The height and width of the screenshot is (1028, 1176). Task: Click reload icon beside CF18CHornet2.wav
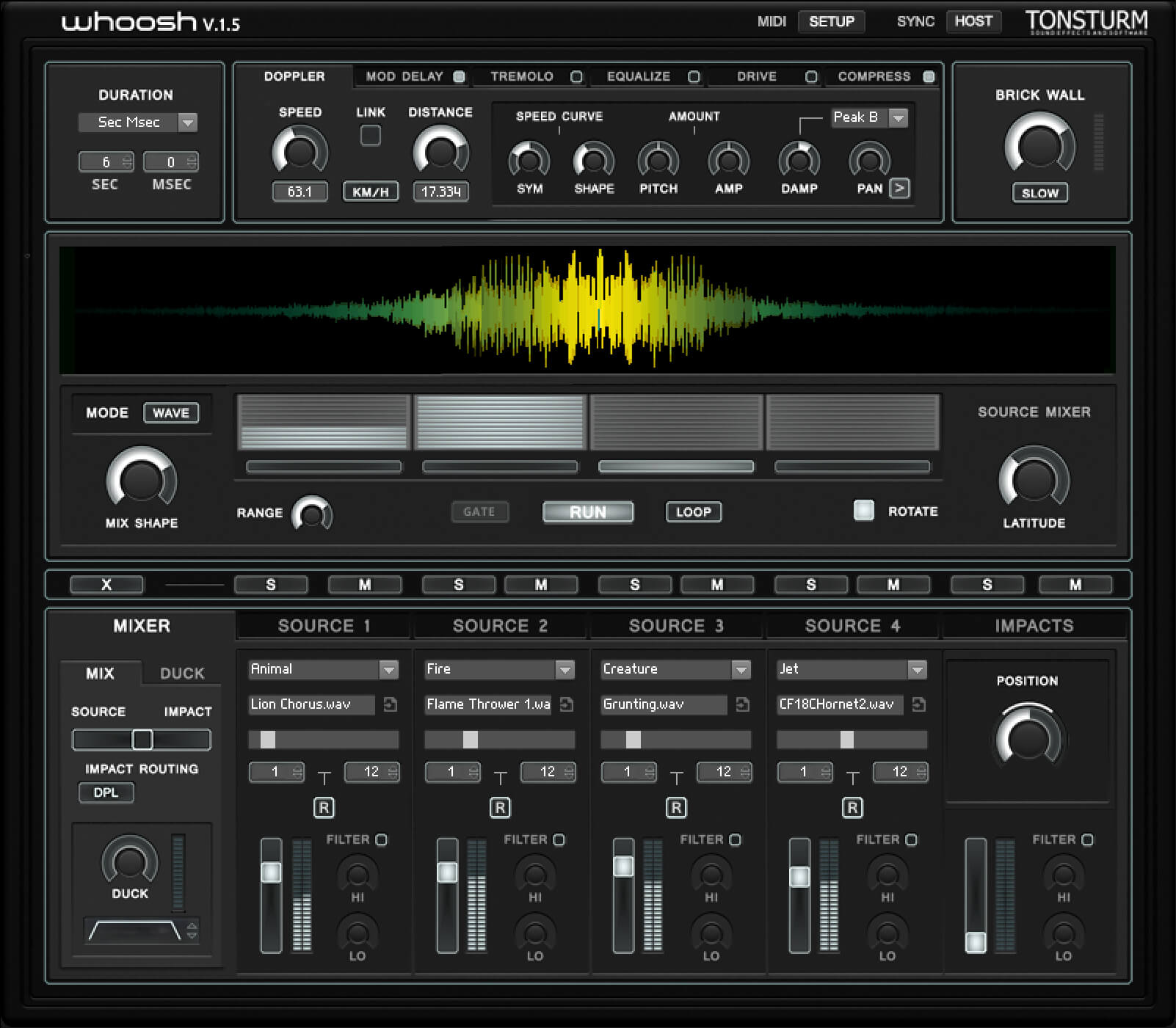point(919,704)
